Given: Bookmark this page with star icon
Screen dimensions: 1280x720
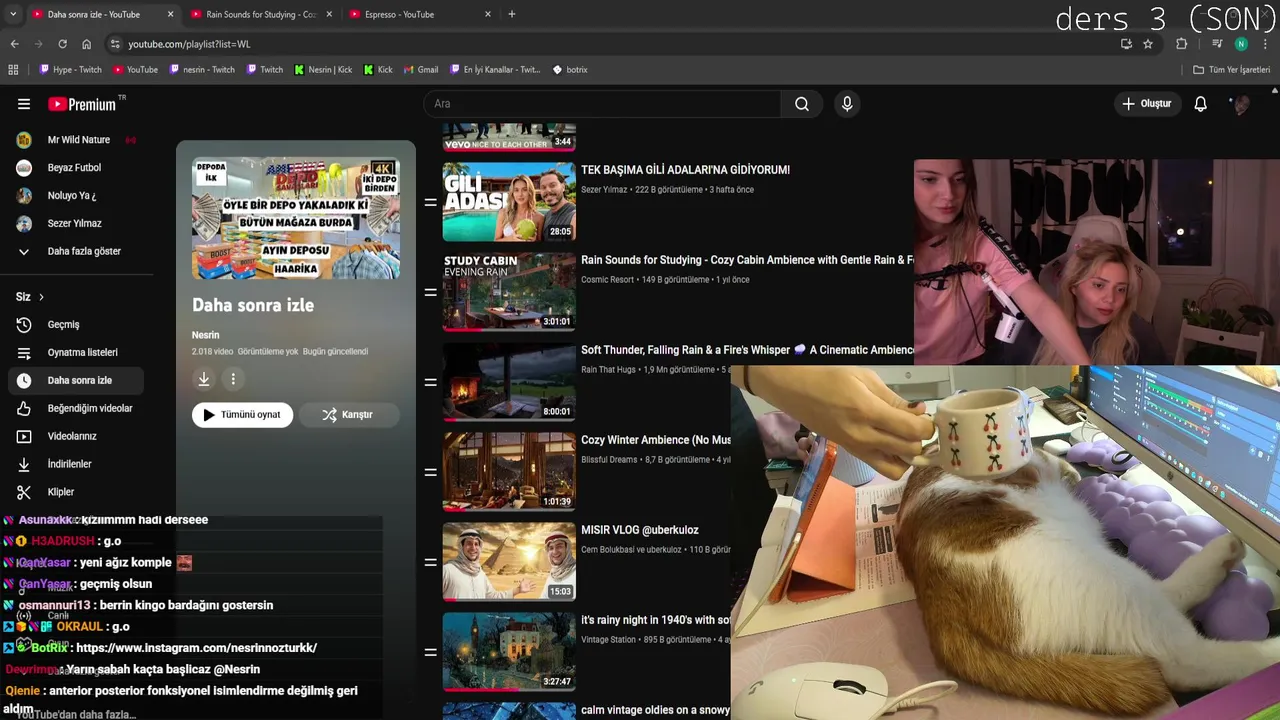Looking at the screenshot, I should pyautogui.click(x=1148, y=44).
